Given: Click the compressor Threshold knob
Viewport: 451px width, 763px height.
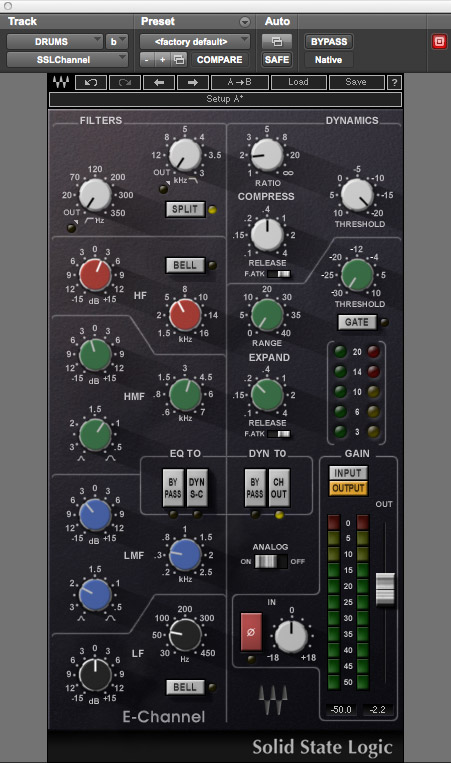Looking at the screenshot, I should (358, 195).
